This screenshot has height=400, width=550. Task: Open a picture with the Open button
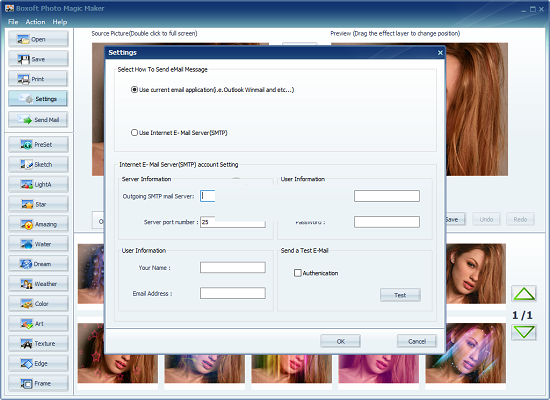click(x=38, y=39)
